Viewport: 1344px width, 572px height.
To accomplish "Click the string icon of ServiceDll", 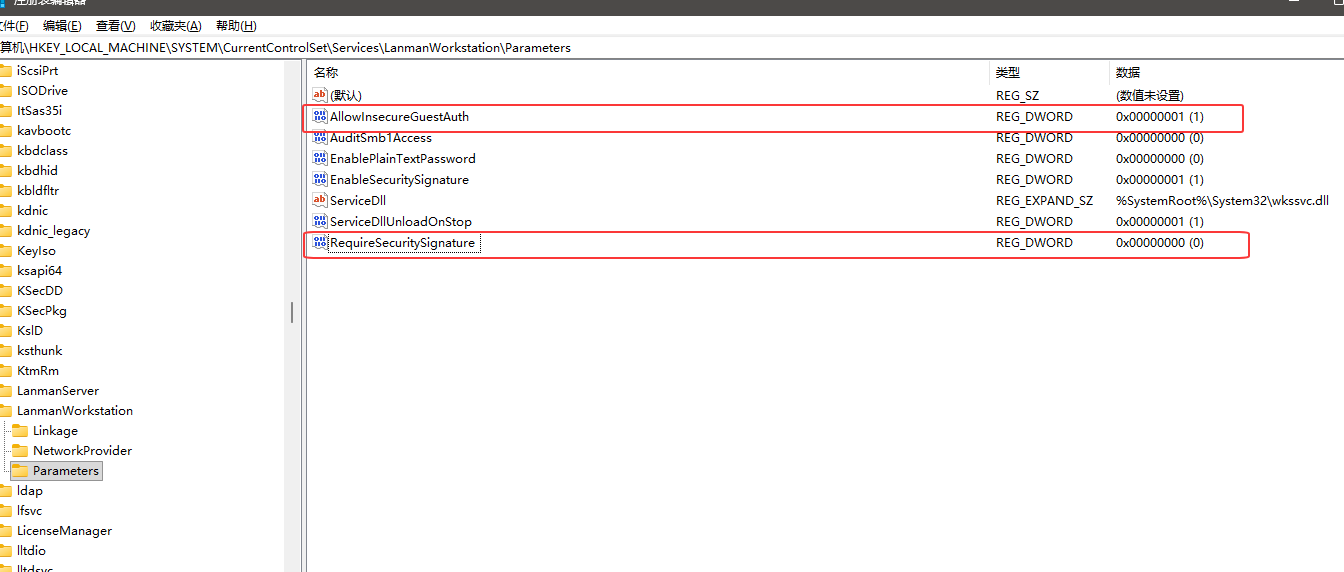I will coord(320,200).
